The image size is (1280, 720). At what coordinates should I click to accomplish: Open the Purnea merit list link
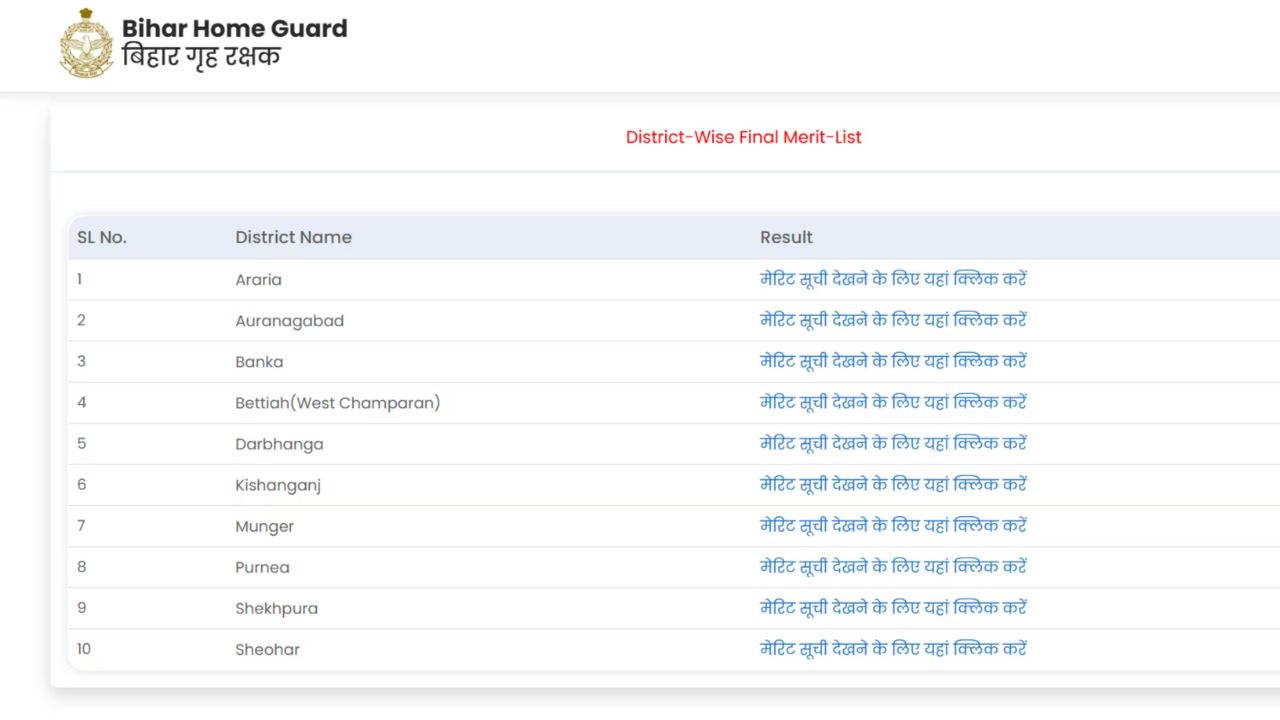(893, 566)
